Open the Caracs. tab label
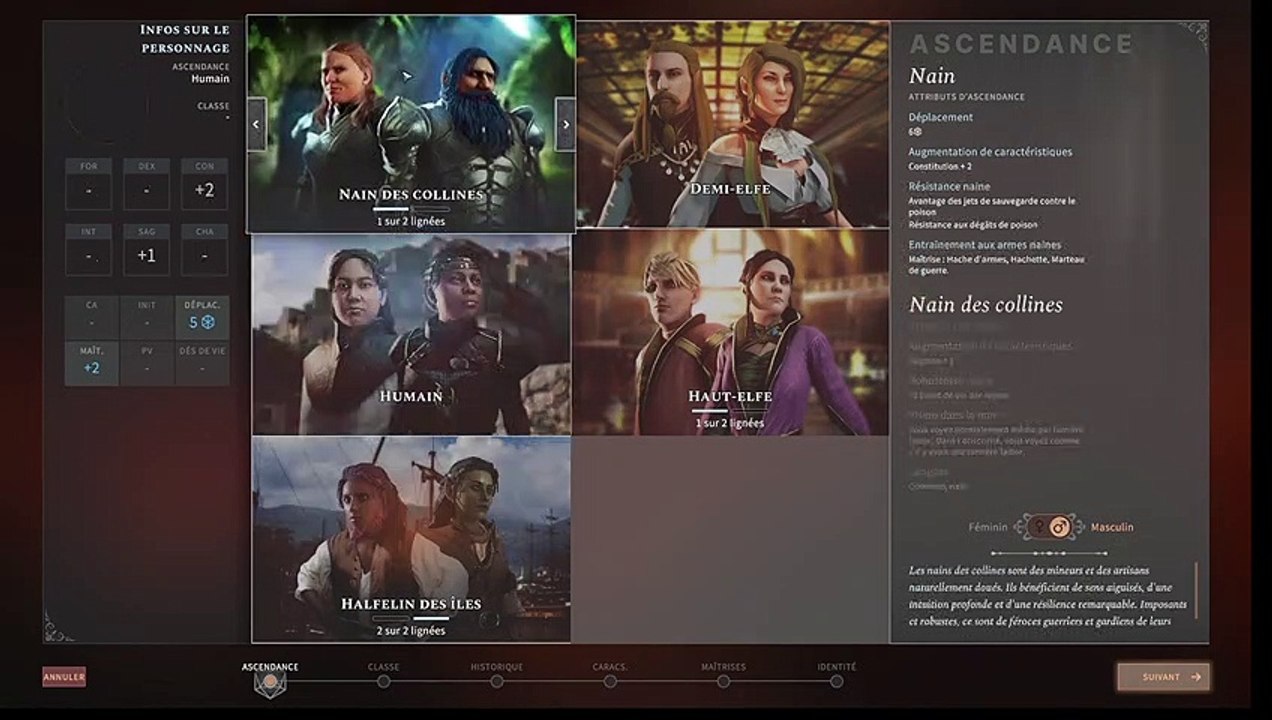The image size is (1272, 720). point(610,667)
